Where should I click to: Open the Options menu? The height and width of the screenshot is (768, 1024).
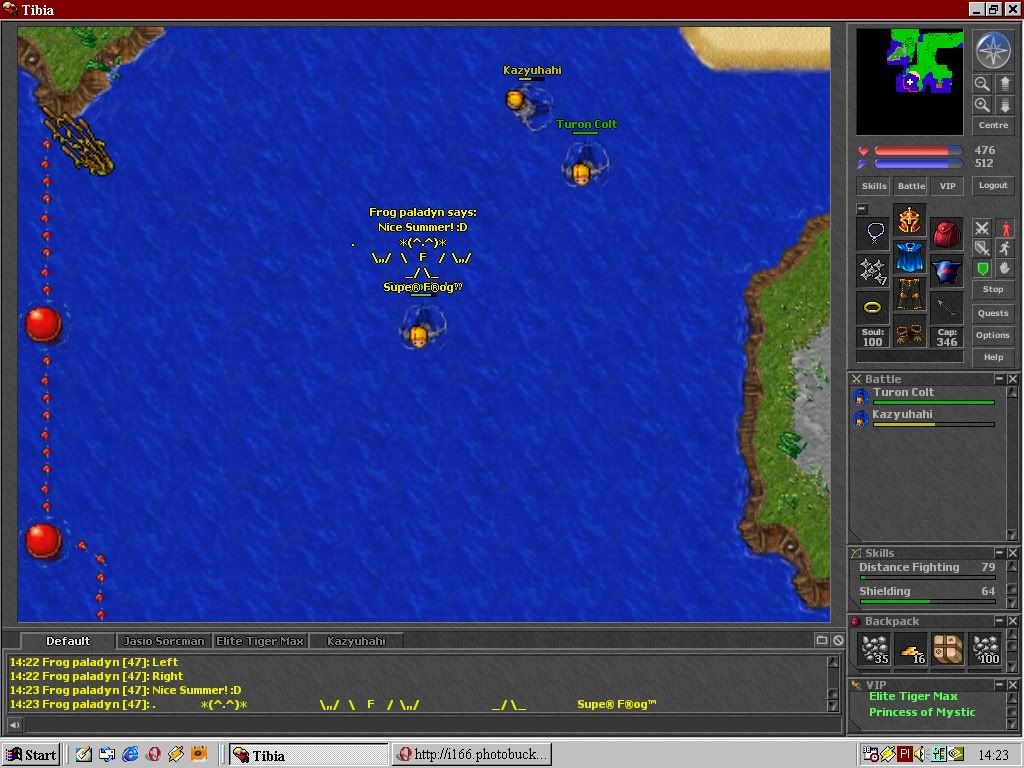point(993,335)
